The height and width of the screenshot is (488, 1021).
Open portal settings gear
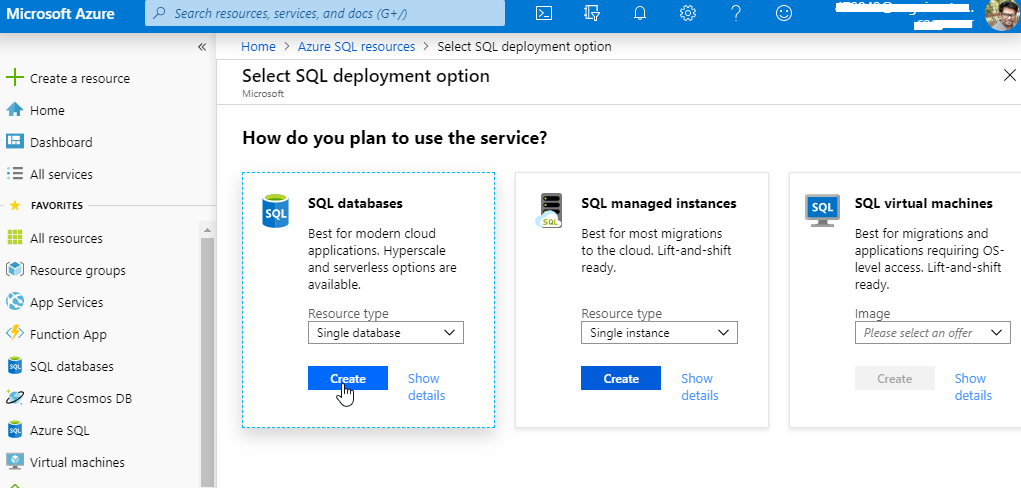click(x=688, y=14)
